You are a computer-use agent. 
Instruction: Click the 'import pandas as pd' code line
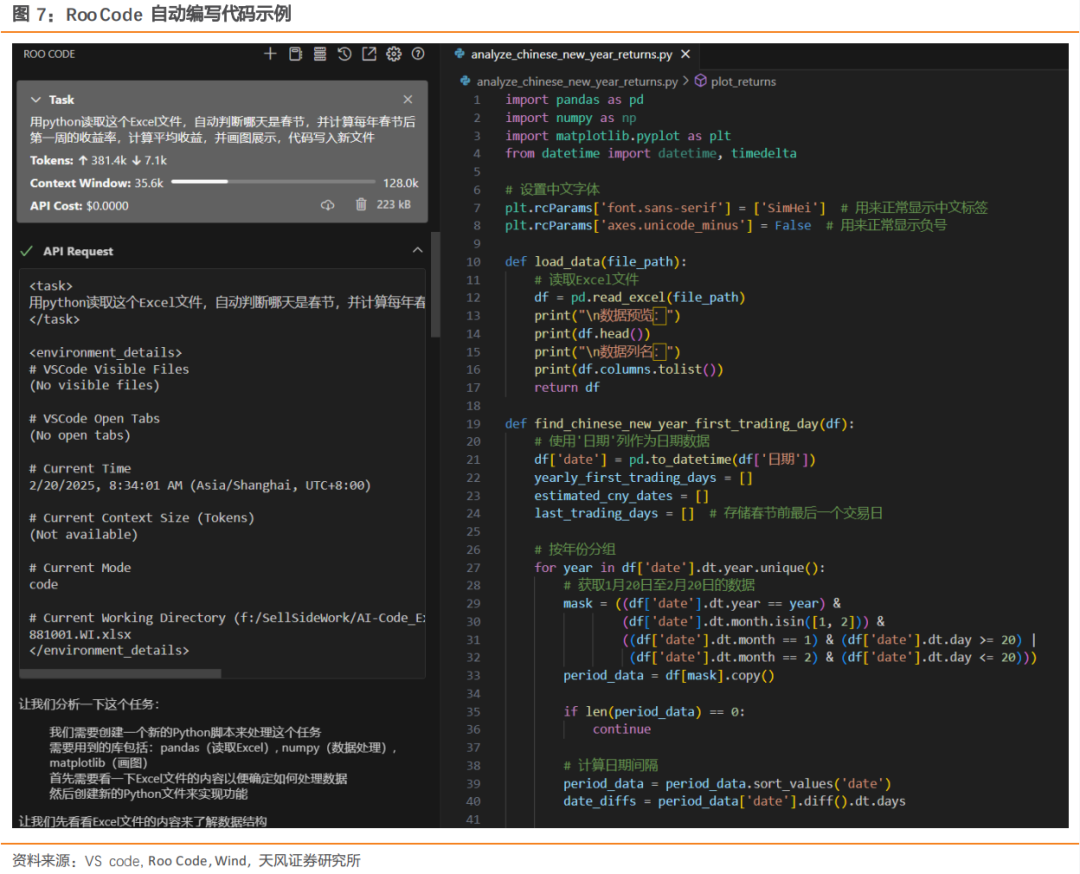(574, 100)
